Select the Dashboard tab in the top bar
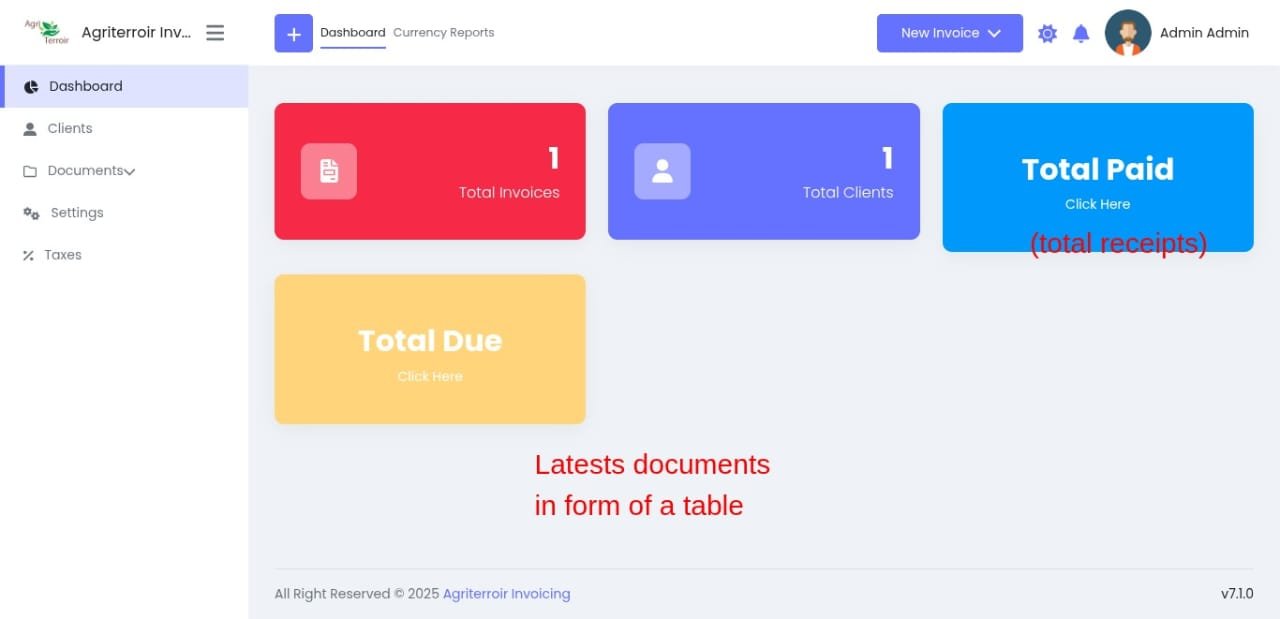The height and width of the screenshot is (619, 1280). point(352,33)
